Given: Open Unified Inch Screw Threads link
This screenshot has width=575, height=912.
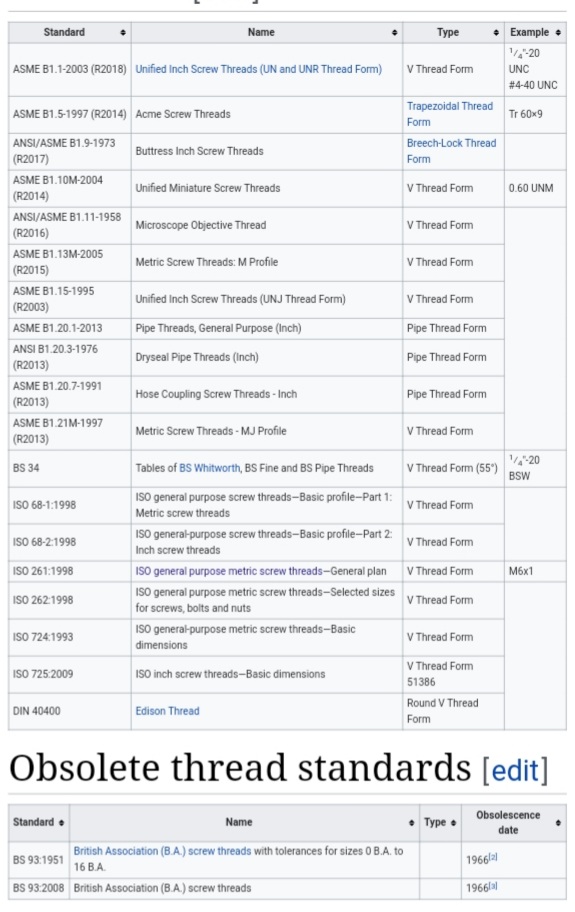Looking at the screenshot, I should tap(259, 69).
